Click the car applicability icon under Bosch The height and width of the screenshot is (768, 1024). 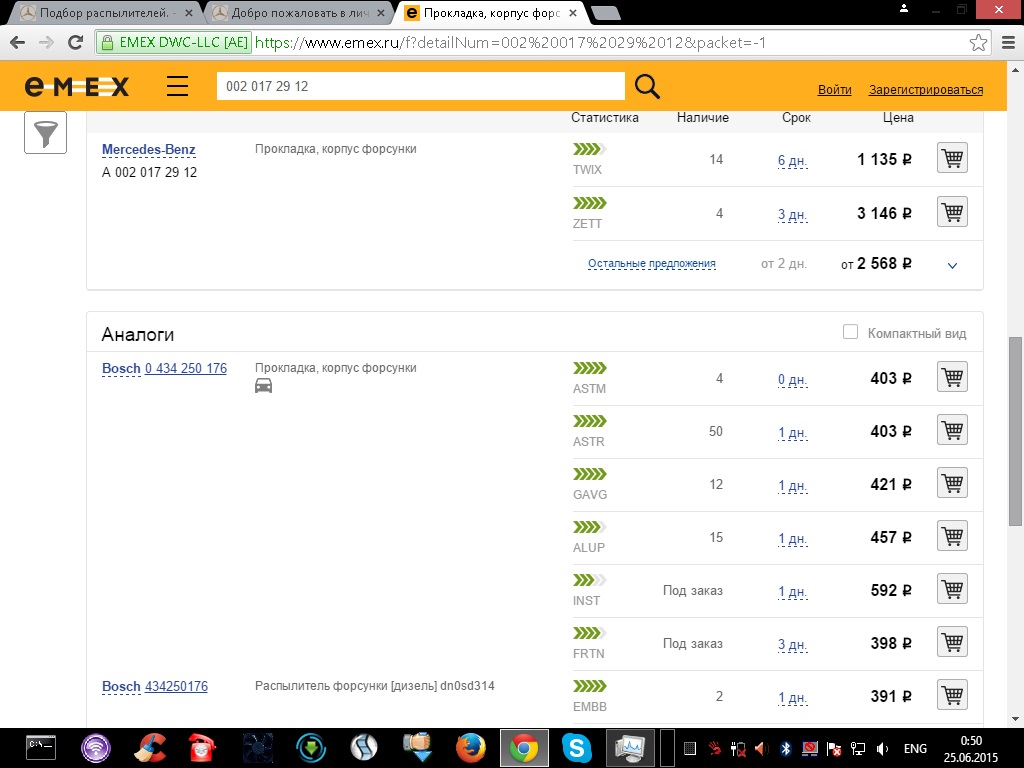263,386
